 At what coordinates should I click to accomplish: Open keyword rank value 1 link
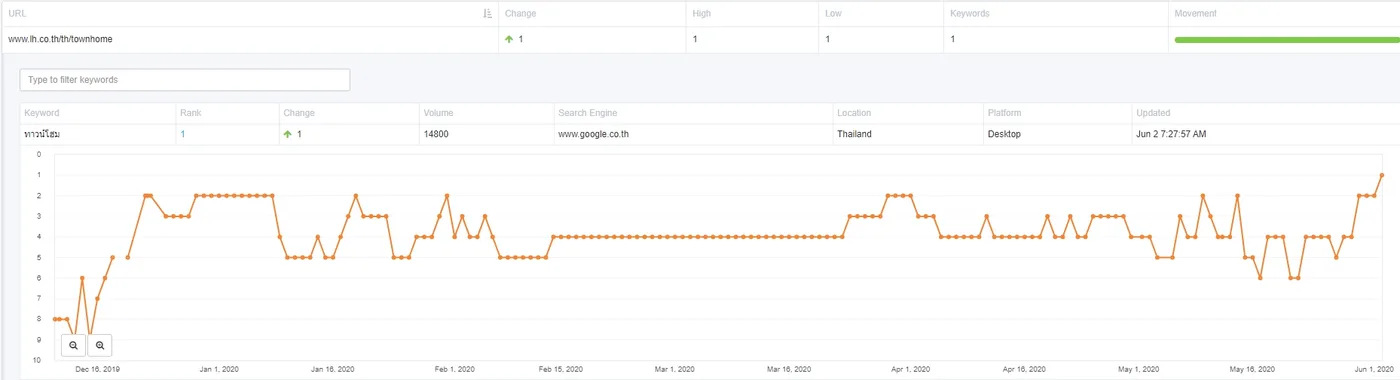[x=183, y=134]
